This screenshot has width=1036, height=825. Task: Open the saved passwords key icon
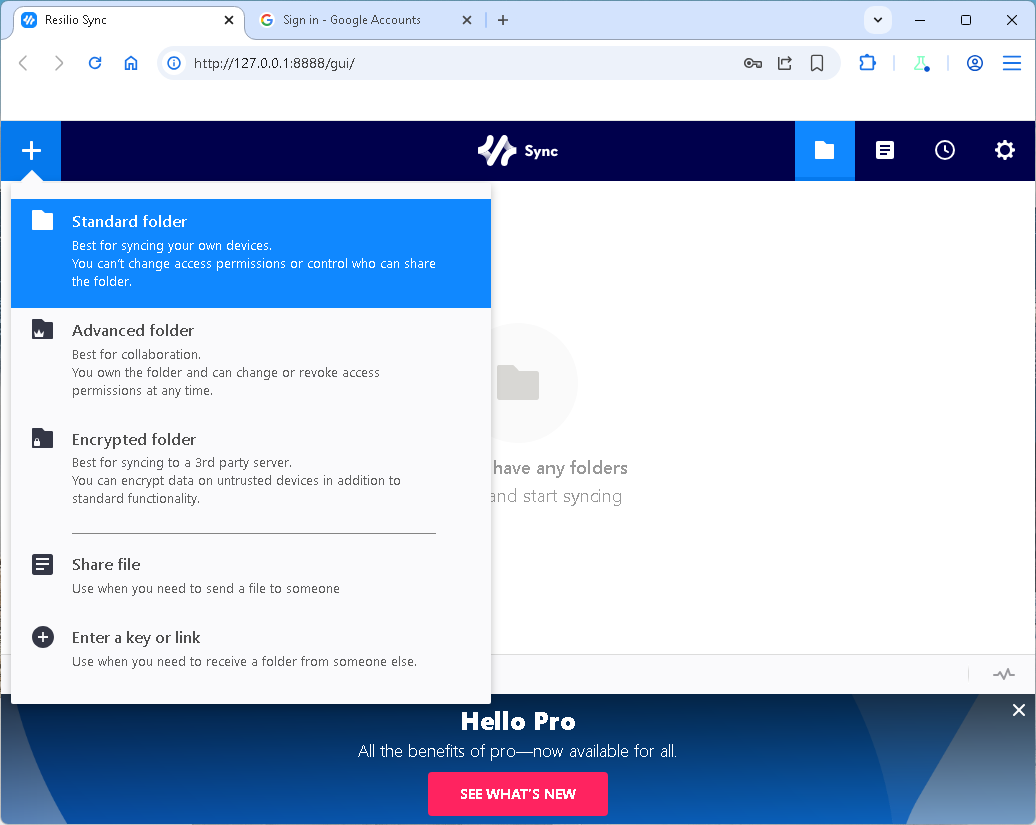(753, 63)
